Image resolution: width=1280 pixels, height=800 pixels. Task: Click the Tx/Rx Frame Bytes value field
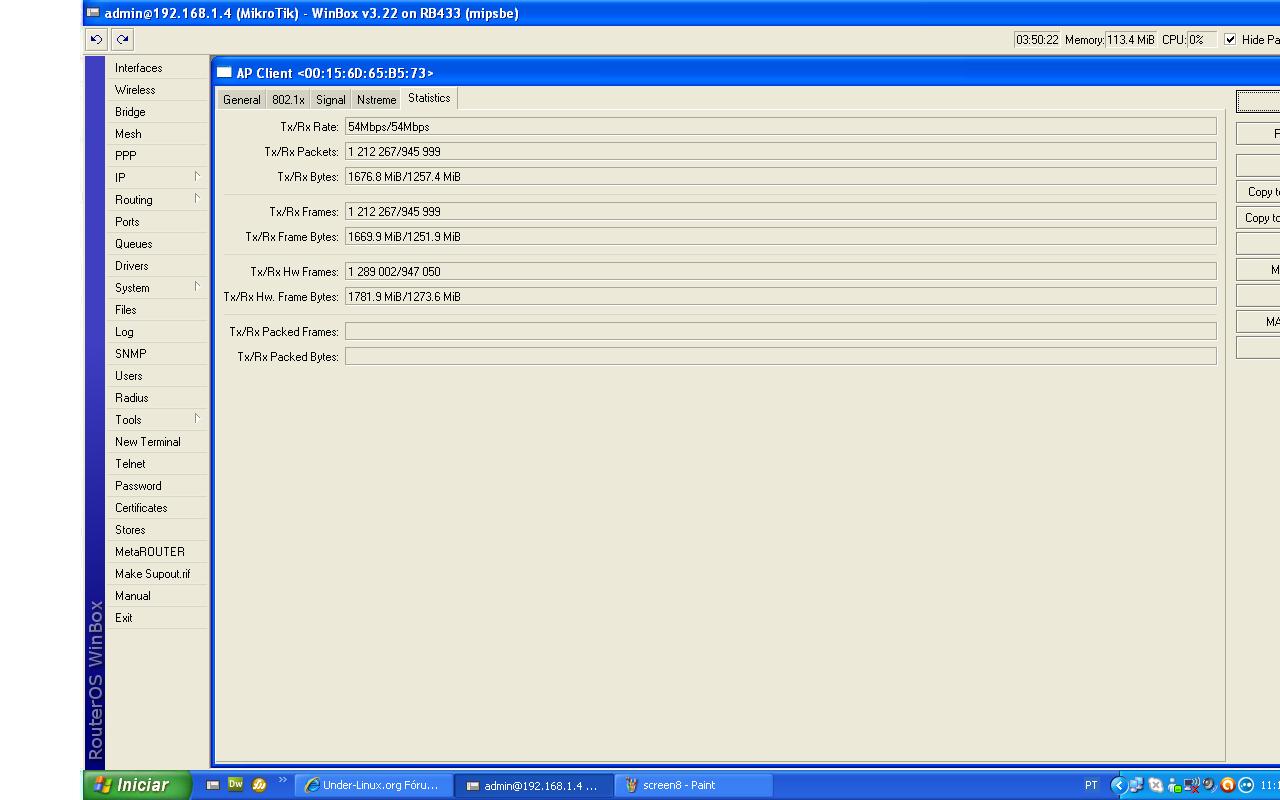(780, 236)
